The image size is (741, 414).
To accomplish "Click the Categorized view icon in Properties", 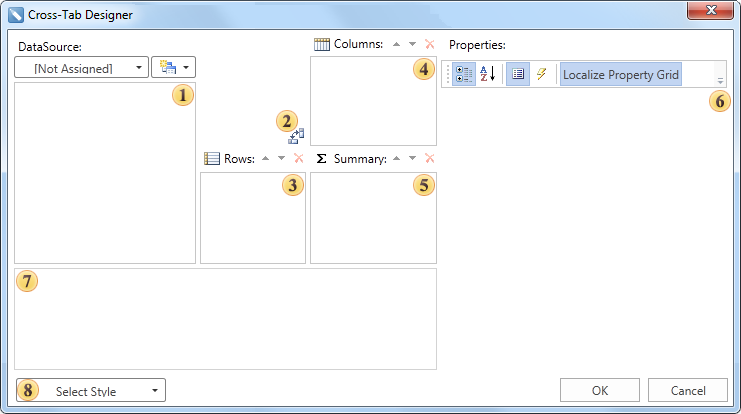I will [x=463, y=74].
